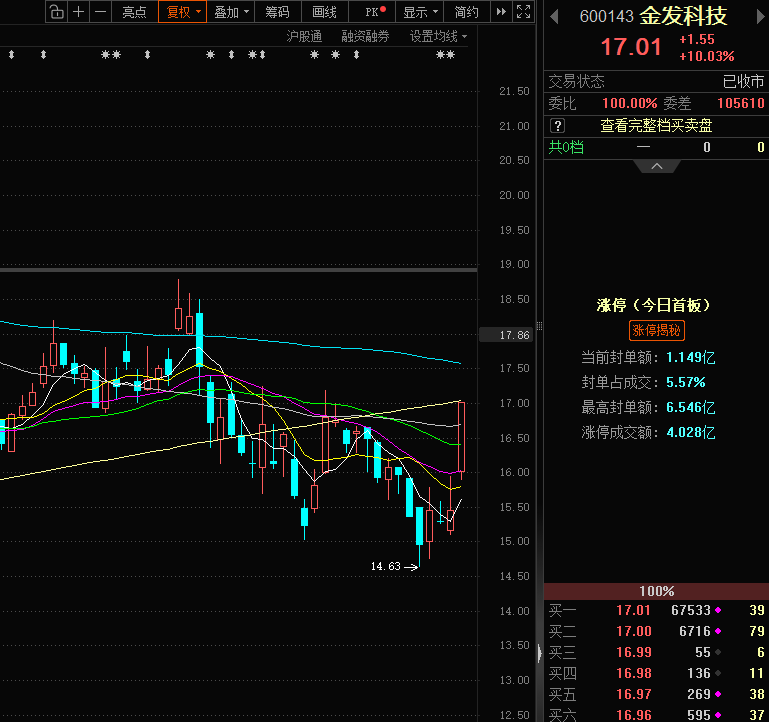The width and height of the screenshot is (769, 722).
Task: Switch to 简约 simple mode
Action: coord(466,12)
